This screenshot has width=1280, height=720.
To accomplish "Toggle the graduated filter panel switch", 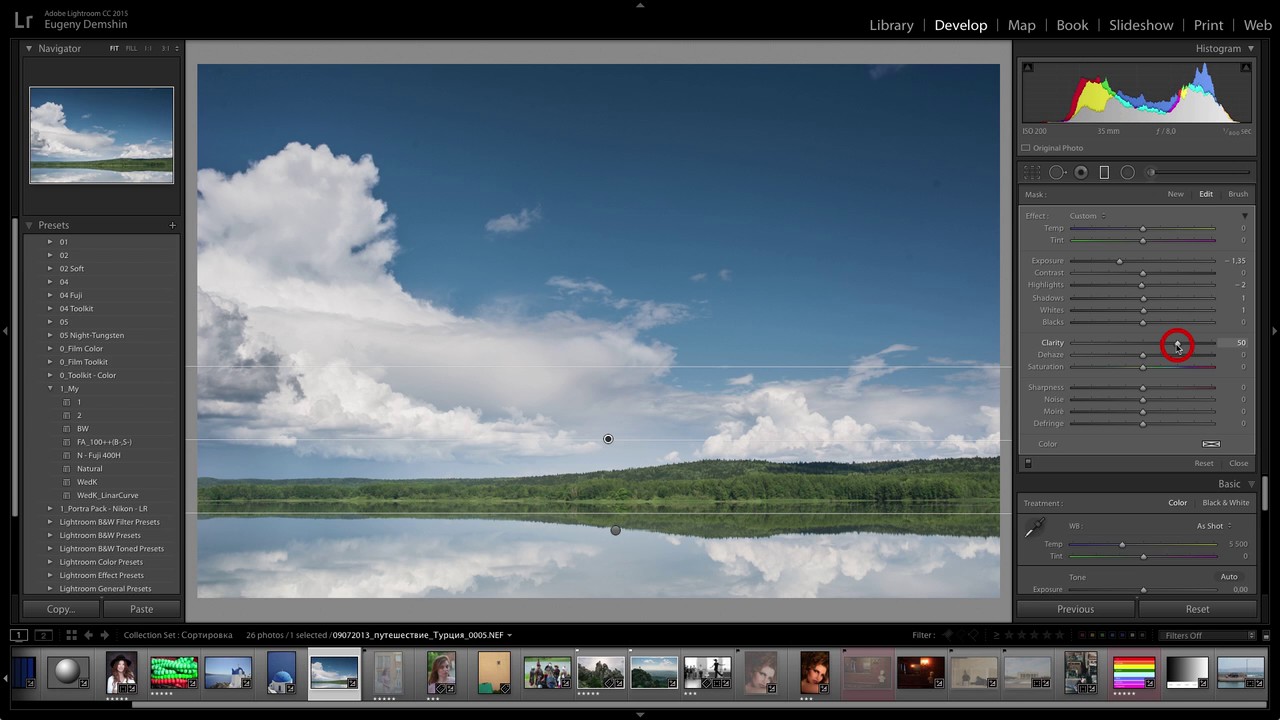I will [1027, 463].
